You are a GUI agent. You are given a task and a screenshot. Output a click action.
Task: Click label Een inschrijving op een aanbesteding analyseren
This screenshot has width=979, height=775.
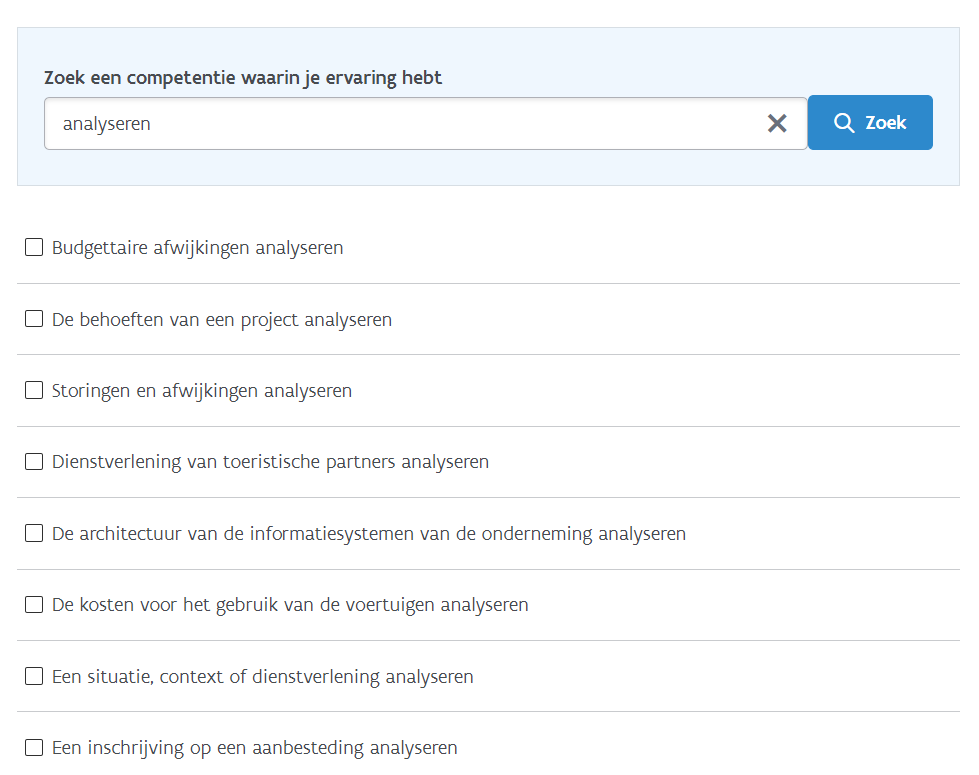255,748
